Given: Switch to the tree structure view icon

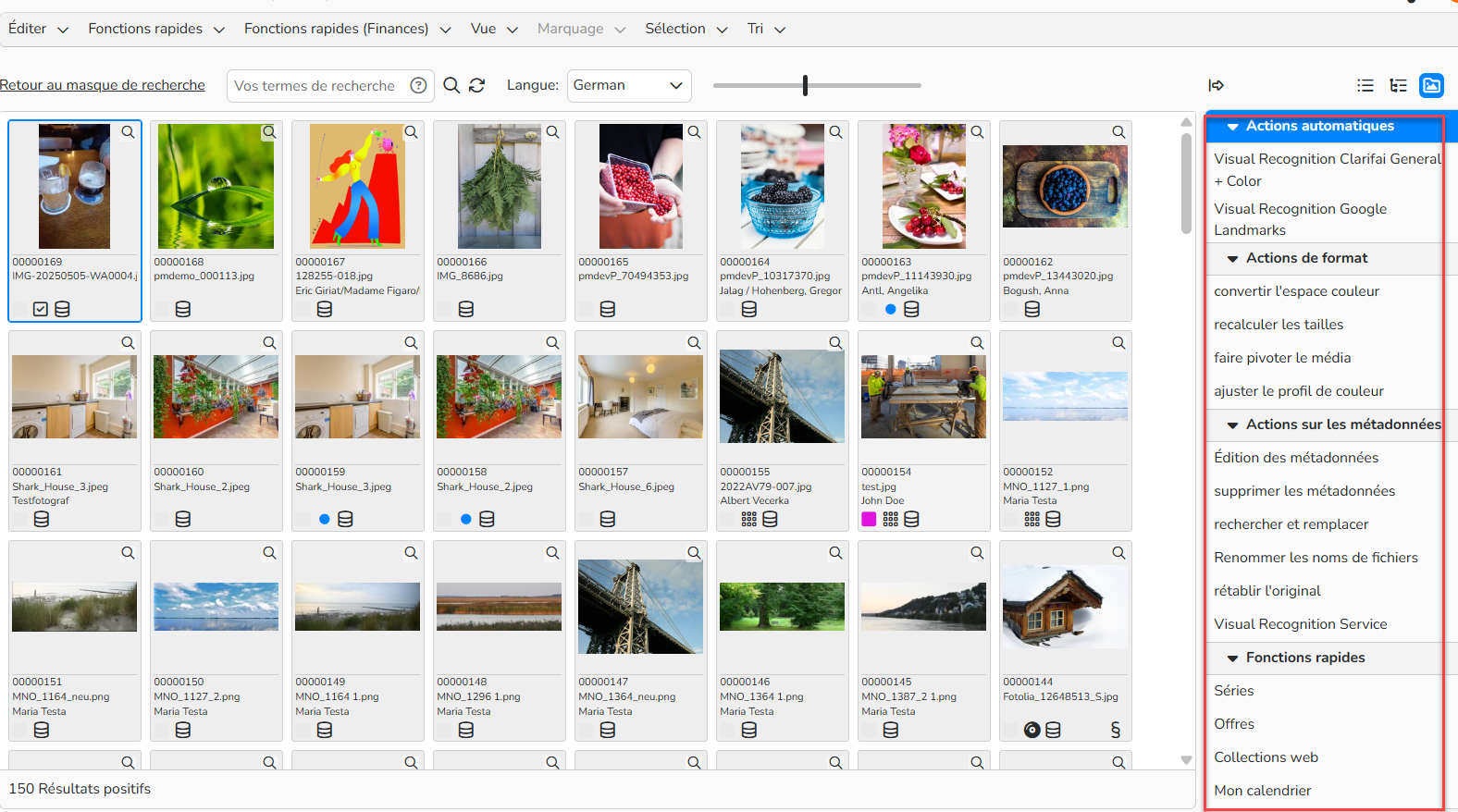Looking at the screenshot, I should [1399, 85].
